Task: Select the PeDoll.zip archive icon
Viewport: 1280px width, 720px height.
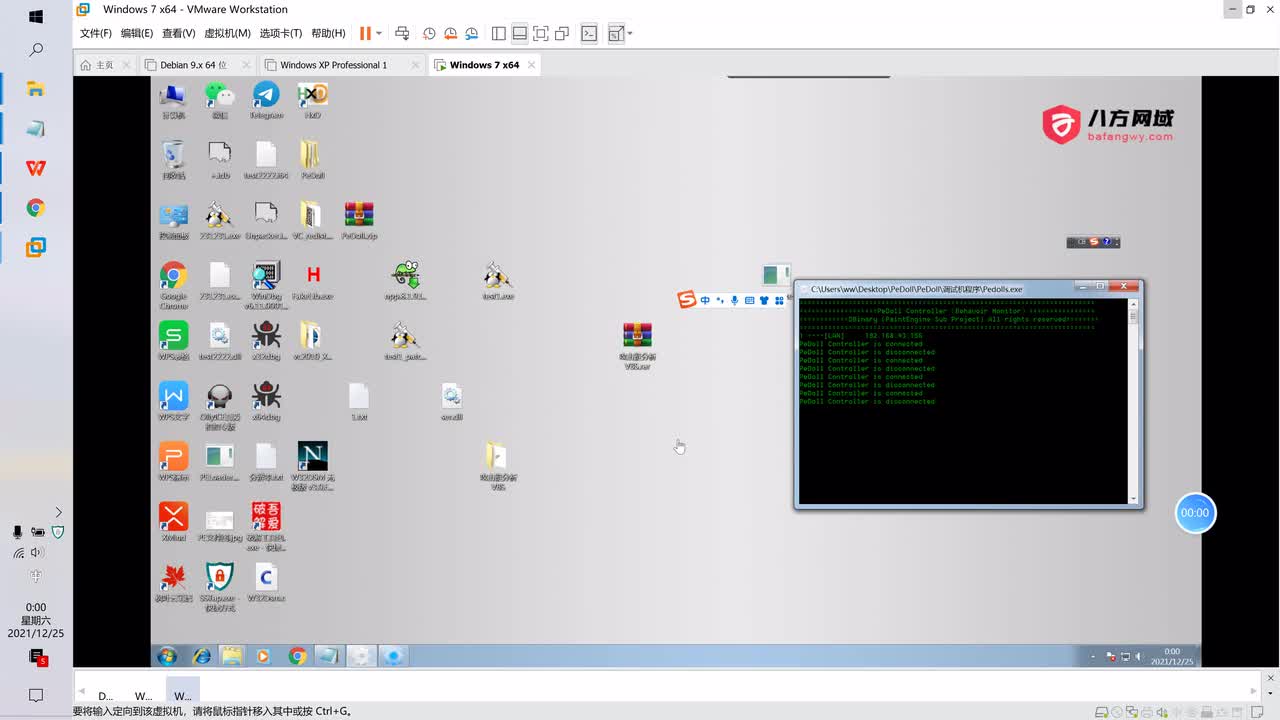Action: pos(358,222)
